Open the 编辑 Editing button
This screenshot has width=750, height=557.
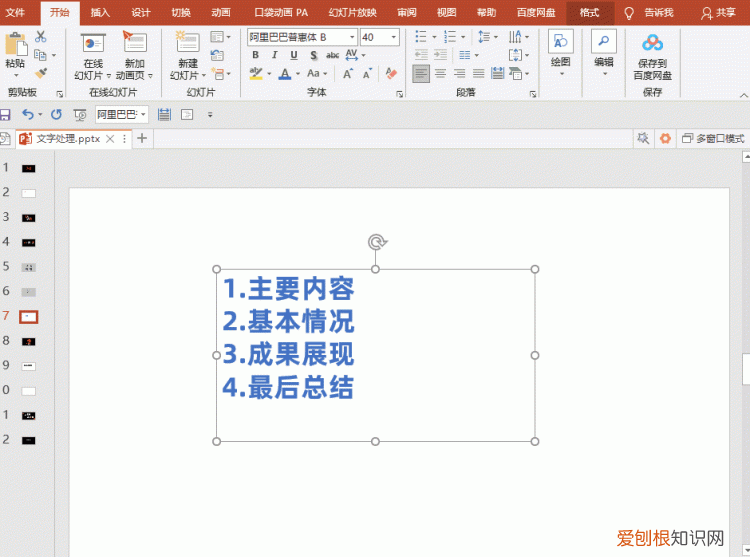pyautogui.click(x=604, y=54)
